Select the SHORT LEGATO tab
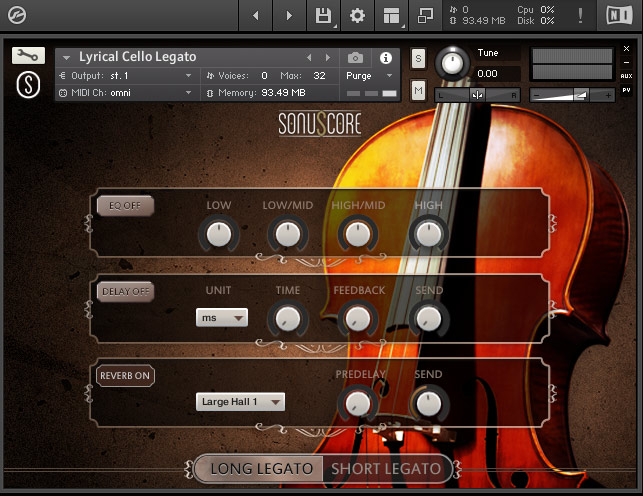 (x=386, y=469)
